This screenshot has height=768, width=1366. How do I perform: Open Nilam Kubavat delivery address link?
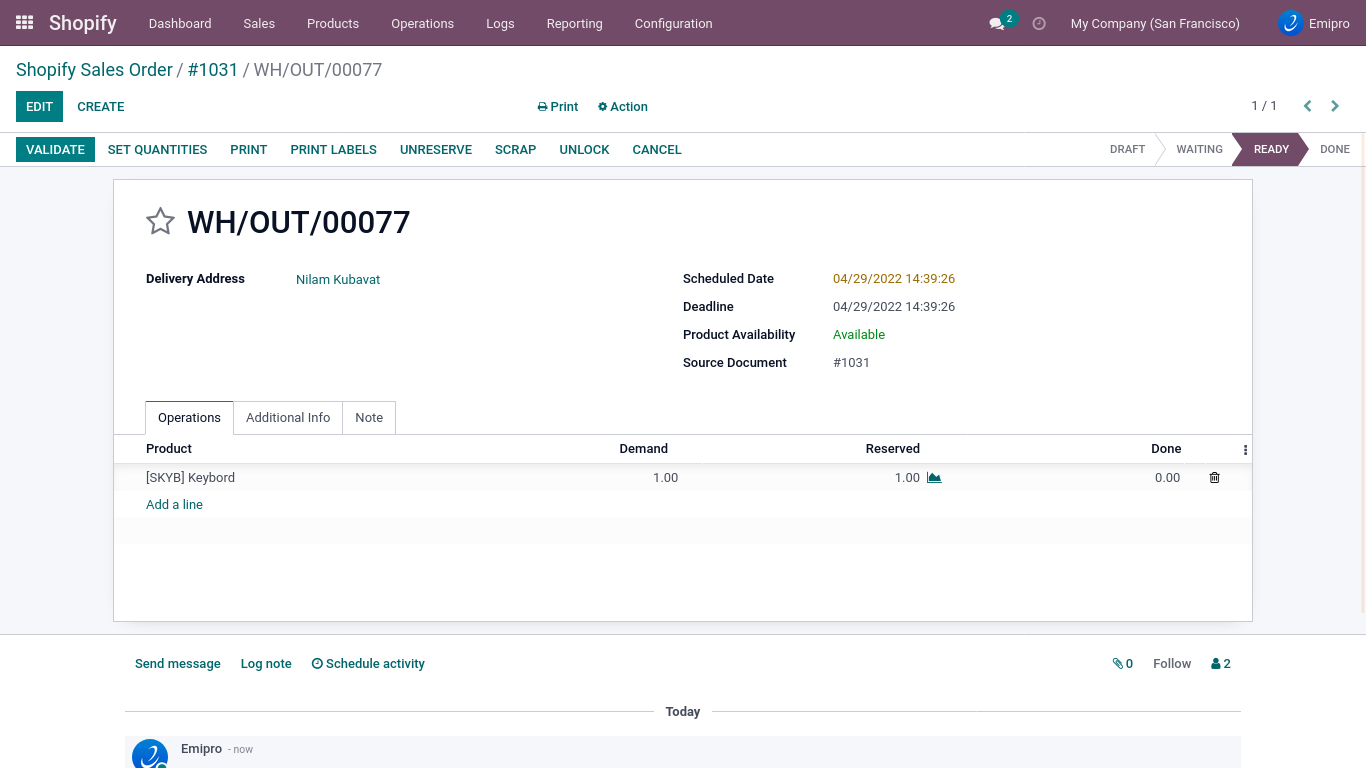pyautogui.click(x=338, y=280)
